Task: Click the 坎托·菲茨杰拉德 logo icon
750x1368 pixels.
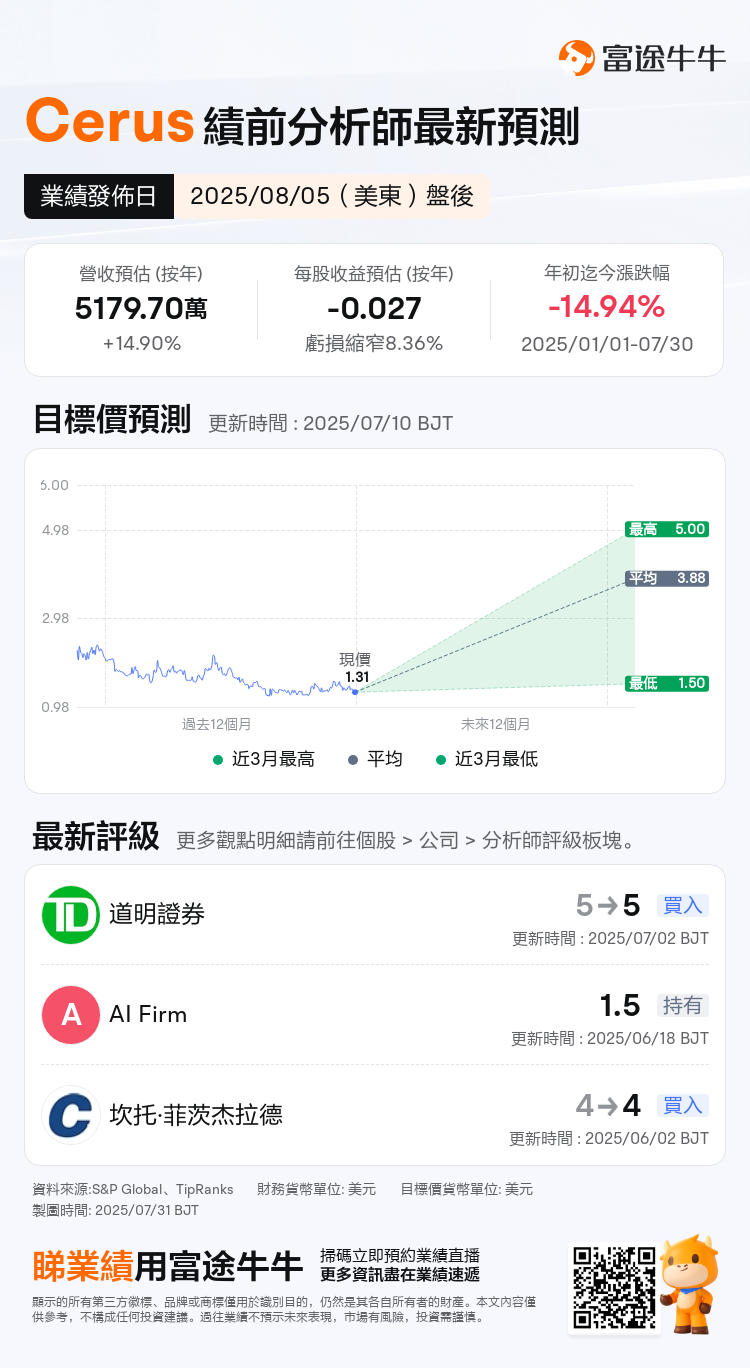Action: [71, 1114]
